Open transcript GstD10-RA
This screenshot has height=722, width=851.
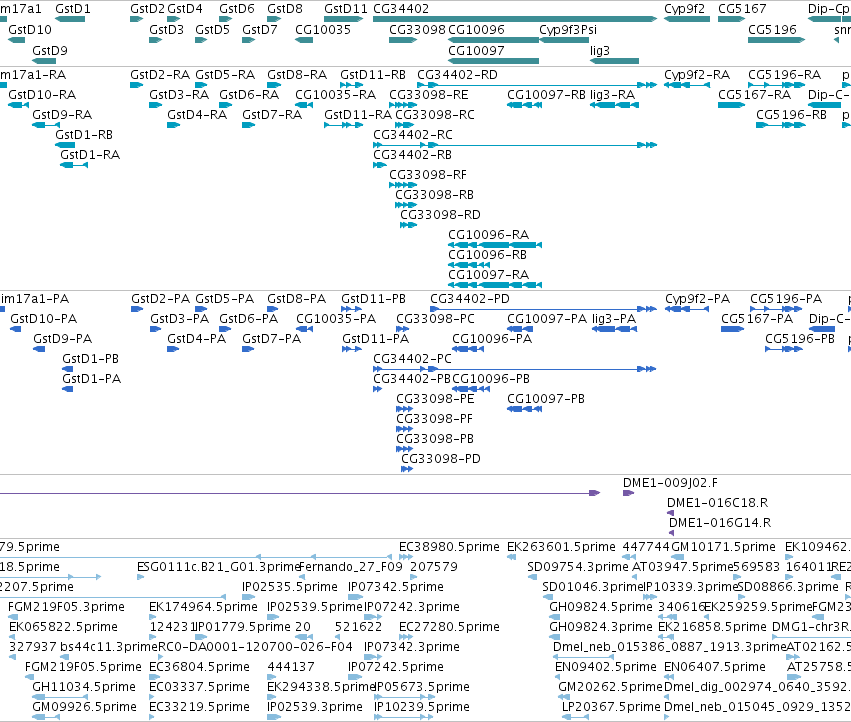pos(42,95)
